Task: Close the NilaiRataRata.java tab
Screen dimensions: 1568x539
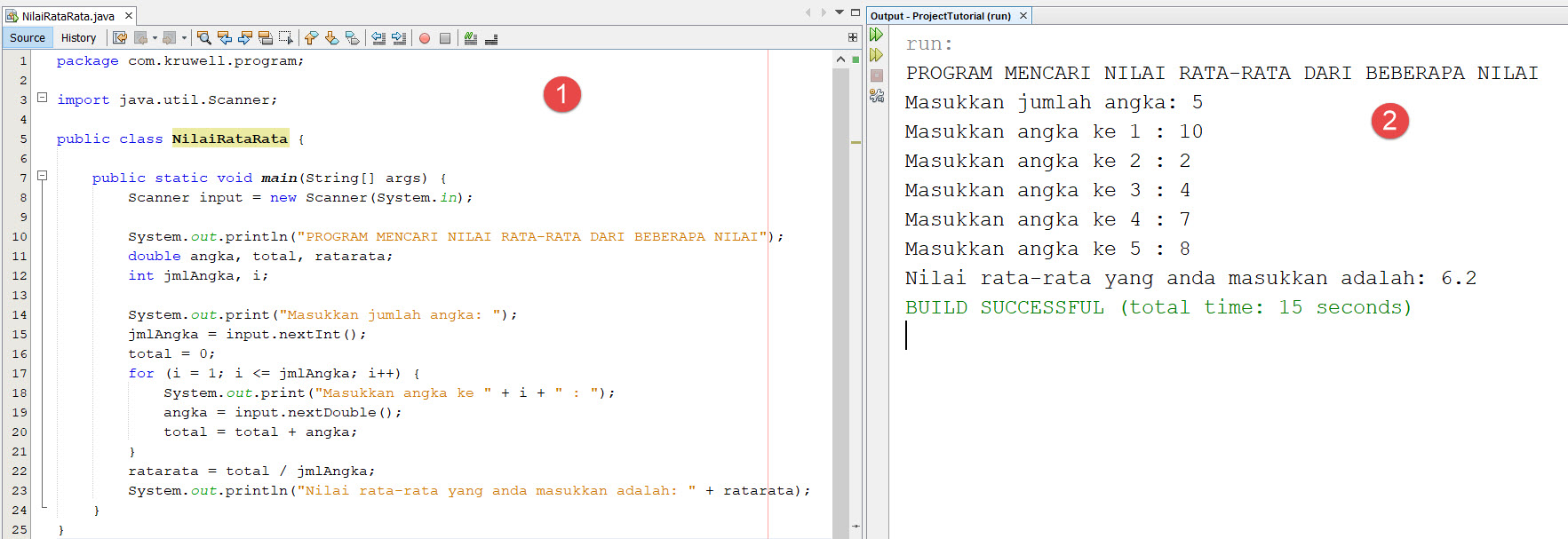Action: point(129,16)
